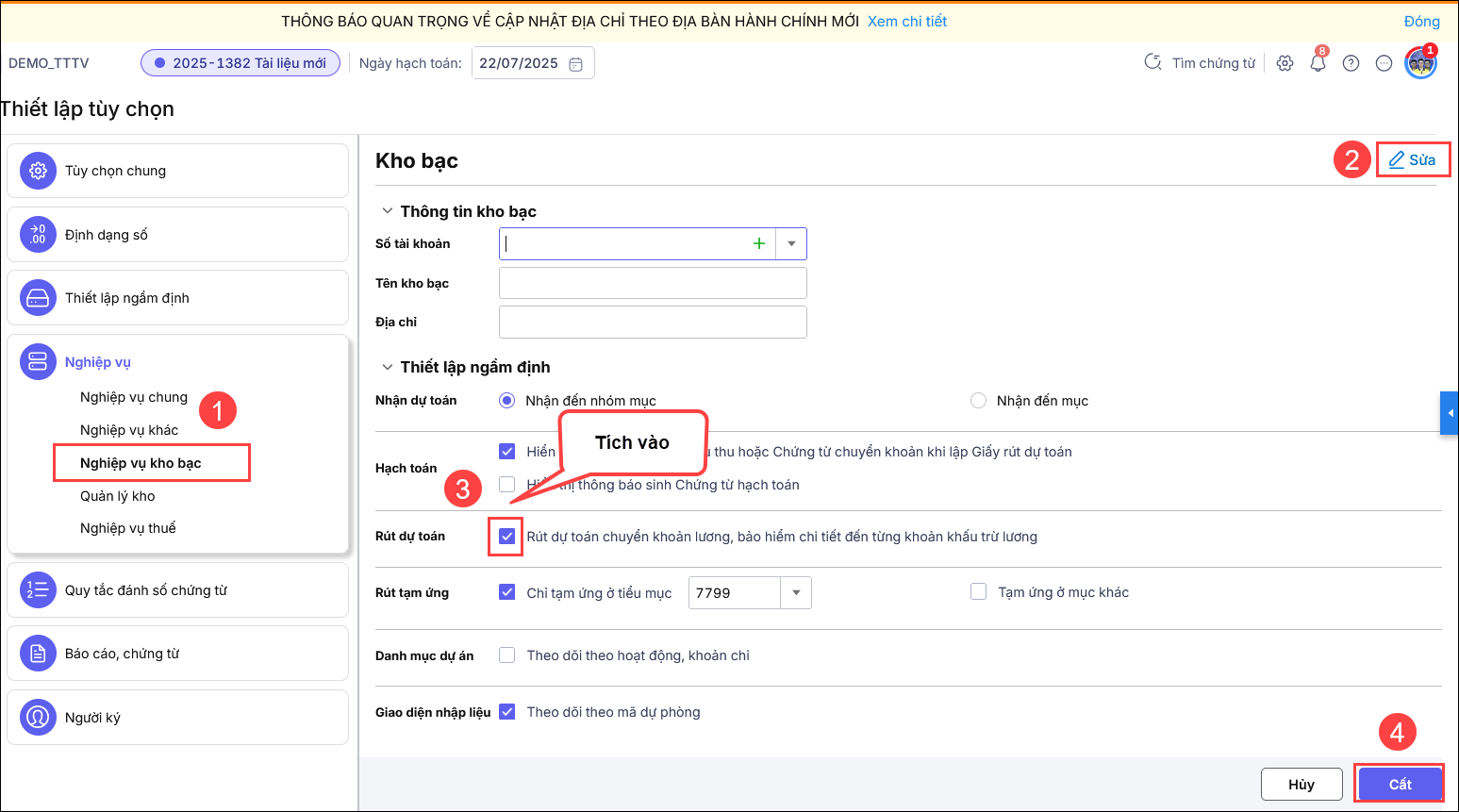The width and height of the screenshot is (1459, 812).
Task: Click the Tùy chọn chung gear icon
Action: (38, 171)
